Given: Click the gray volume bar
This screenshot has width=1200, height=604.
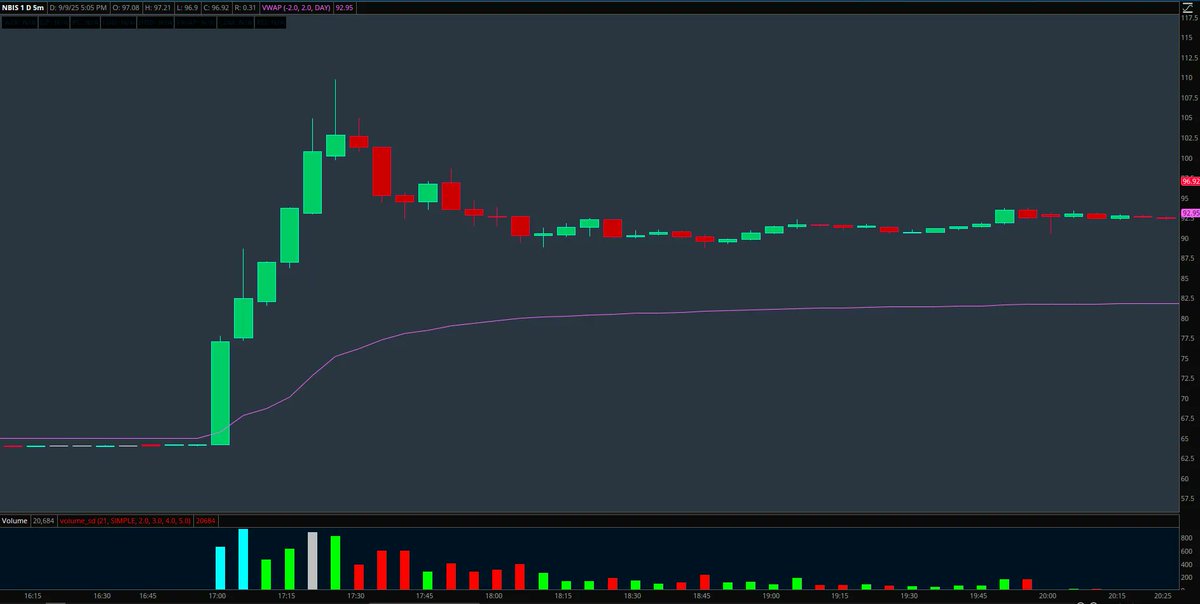Looking at the screenshot, I should click(312, 560).
